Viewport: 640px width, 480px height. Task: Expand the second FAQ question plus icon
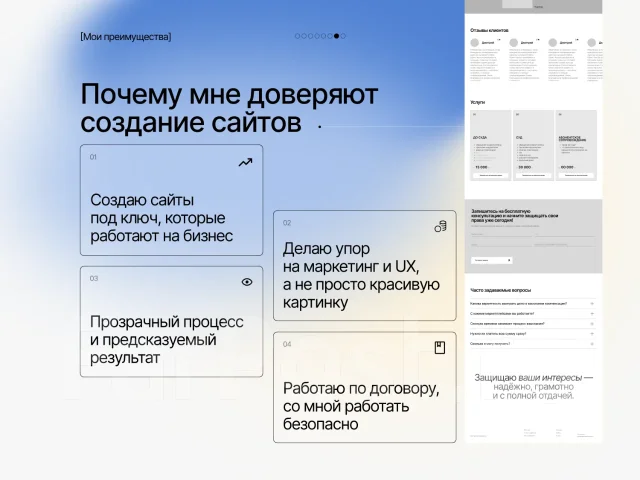[x=592, y=314]
